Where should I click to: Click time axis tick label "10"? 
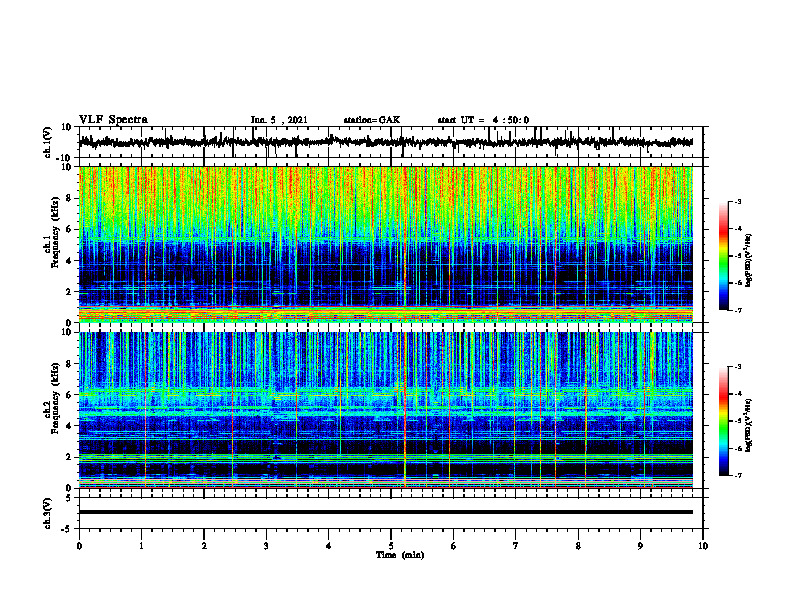[703, 546]
